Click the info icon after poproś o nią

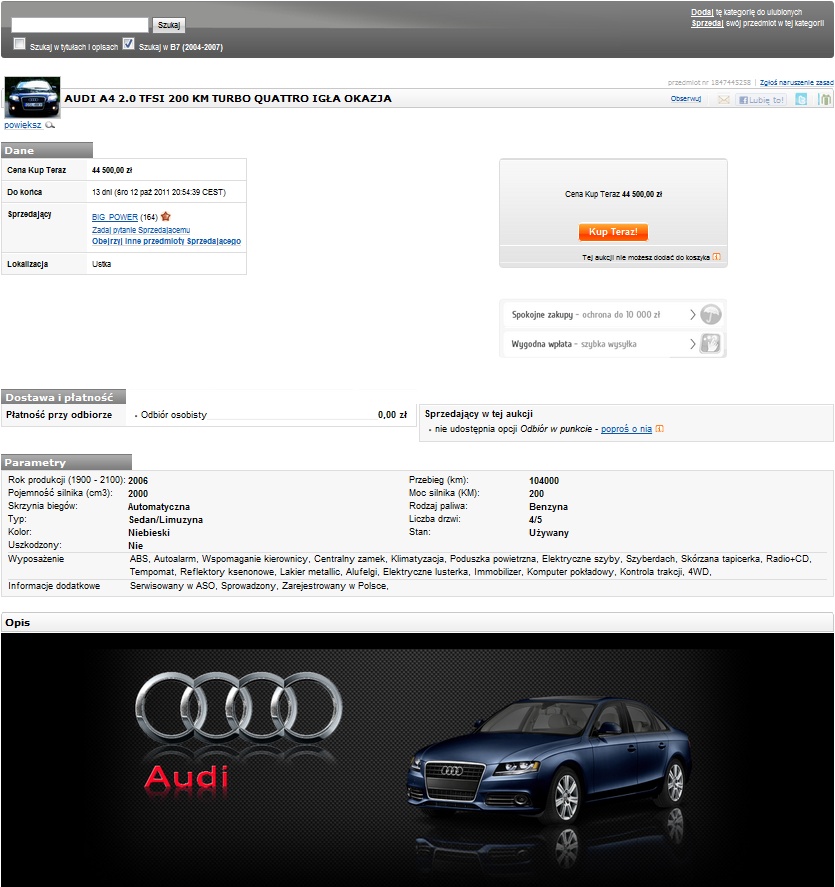pos(660,429)
